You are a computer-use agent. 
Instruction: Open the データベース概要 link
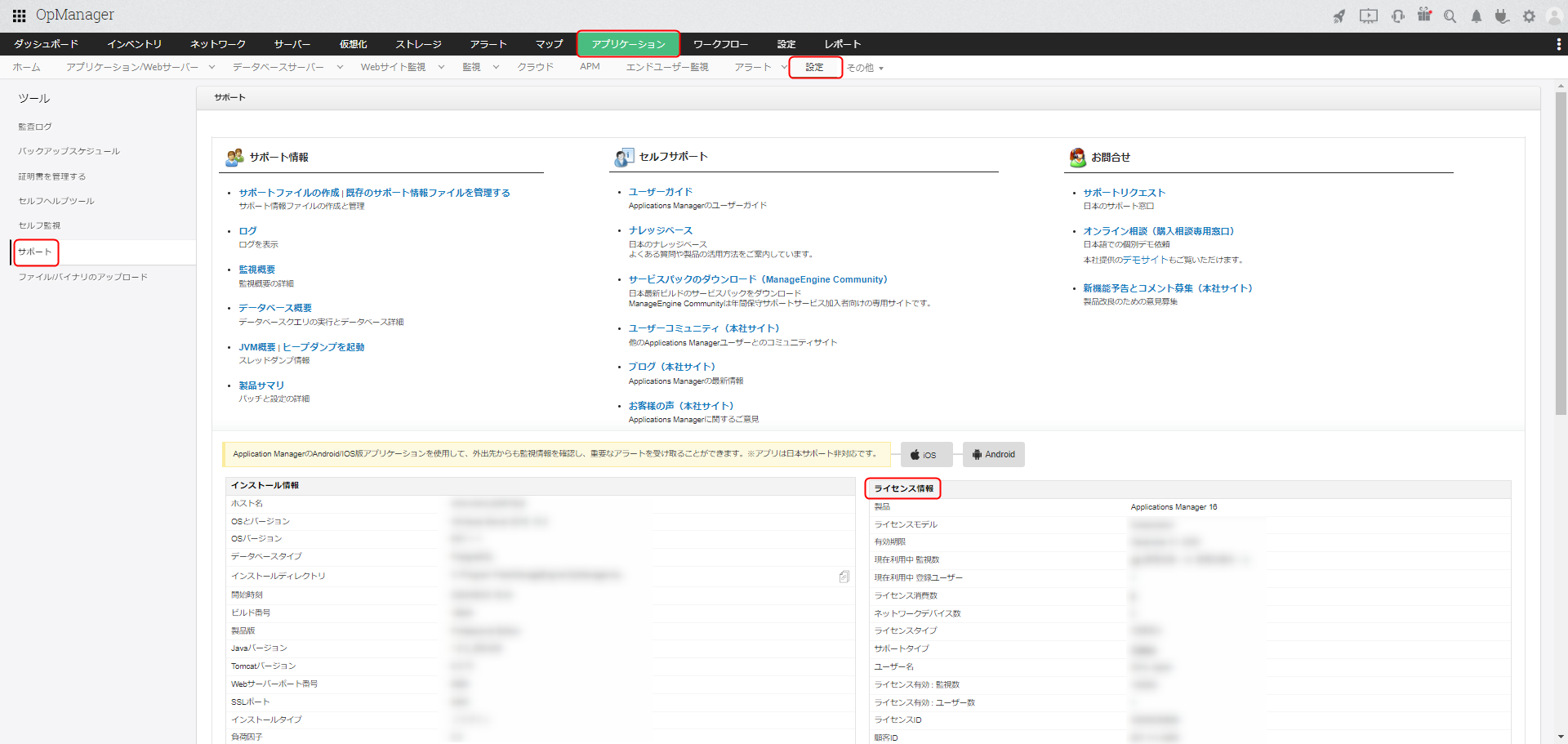click(275, 308)
